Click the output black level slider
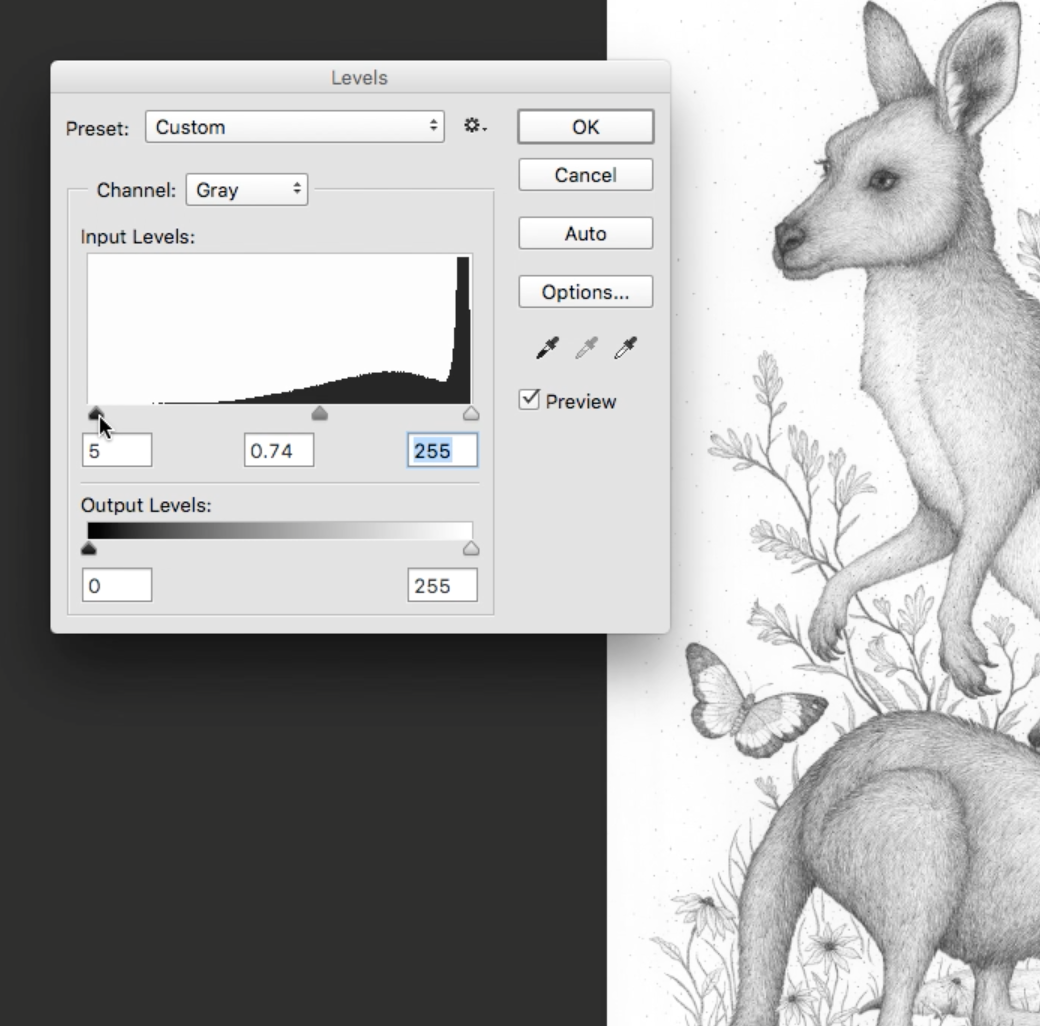Viewport: 1040px width, 1026px height. tap(88, 548)
